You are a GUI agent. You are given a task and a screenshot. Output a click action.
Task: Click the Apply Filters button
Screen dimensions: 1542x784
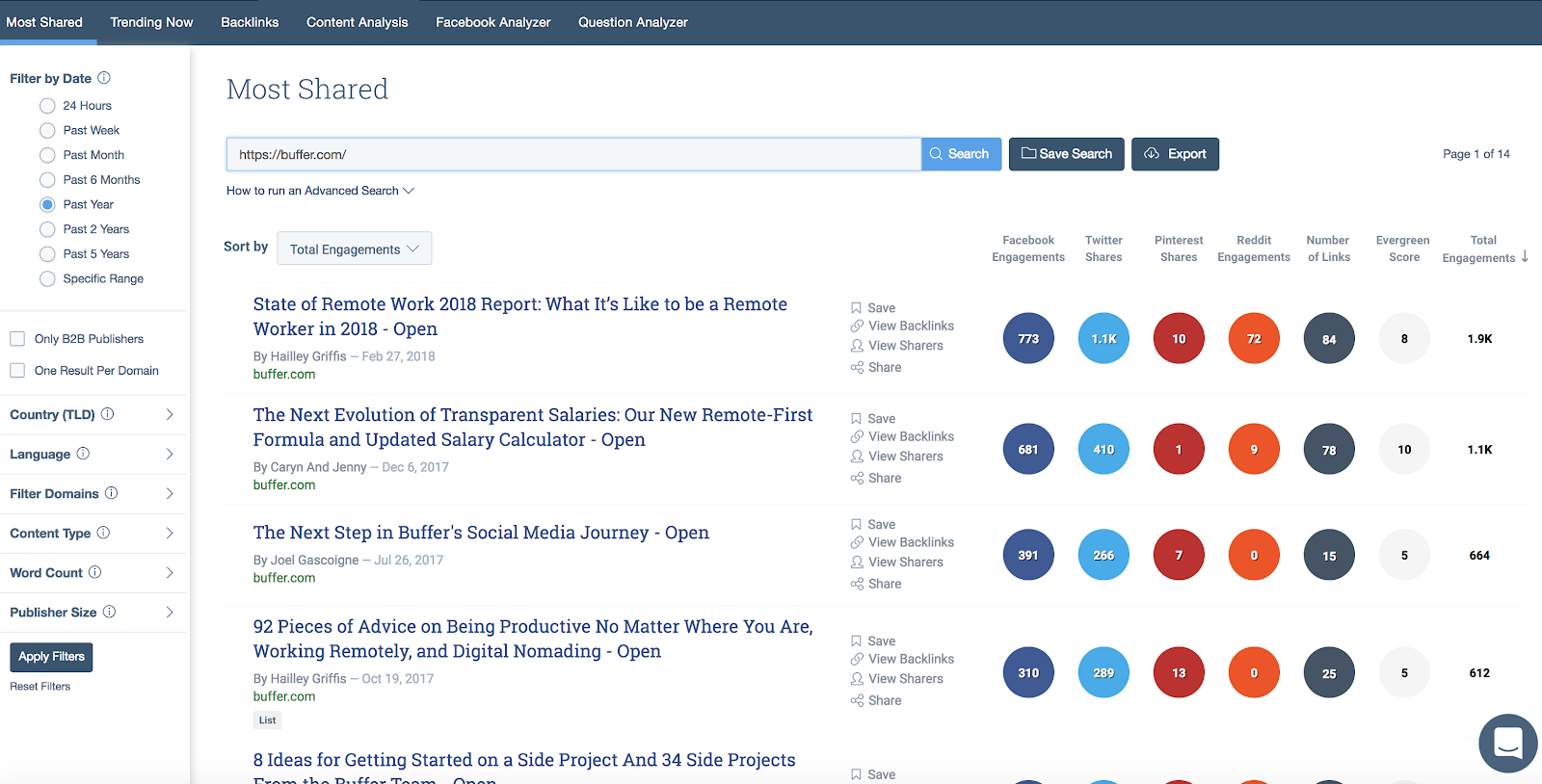pyautogui.click(x=52, y=657)
